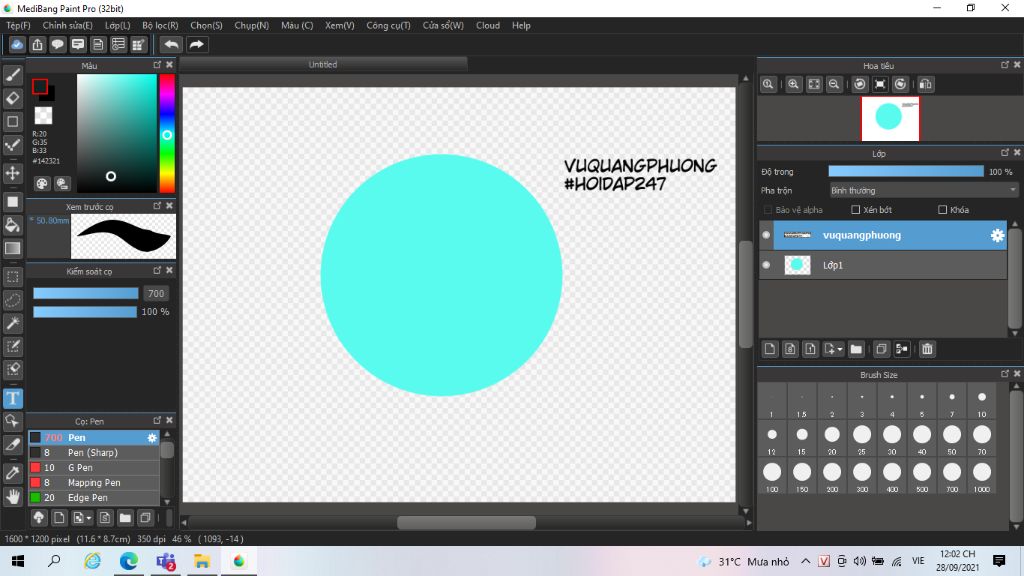Open the Windows notification center

point(999,561)
